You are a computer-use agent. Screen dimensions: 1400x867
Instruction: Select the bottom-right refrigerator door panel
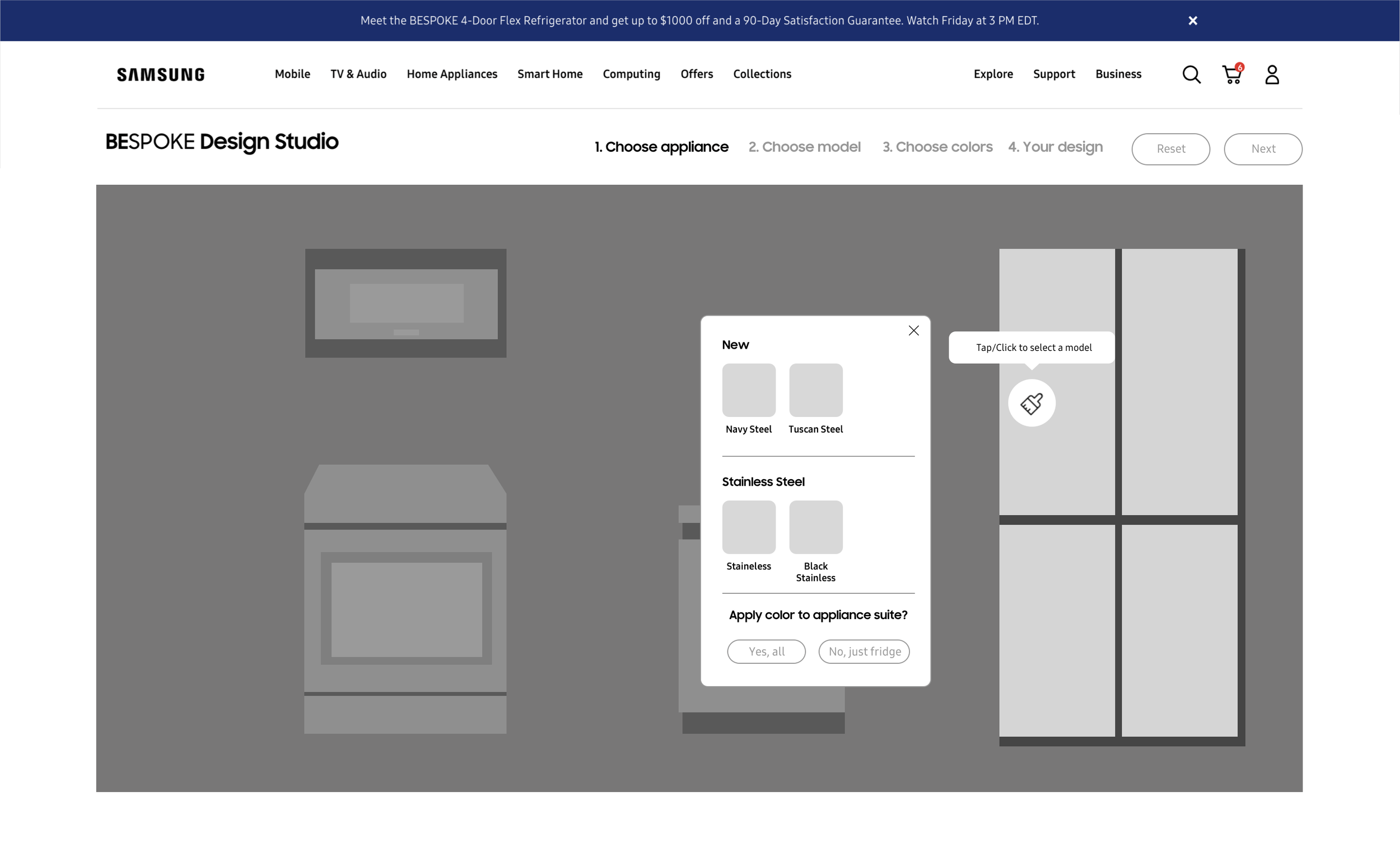click(1179, 631)
